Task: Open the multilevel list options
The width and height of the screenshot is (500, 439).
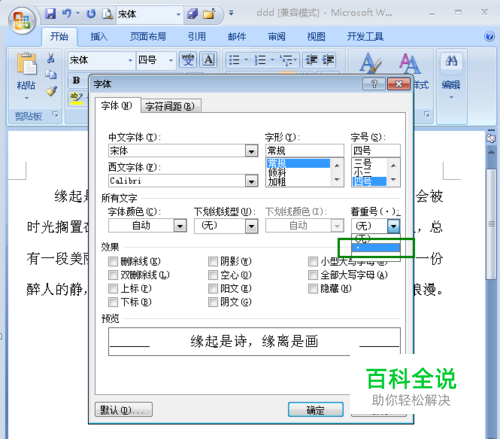Action: click(x=289, y=60)
